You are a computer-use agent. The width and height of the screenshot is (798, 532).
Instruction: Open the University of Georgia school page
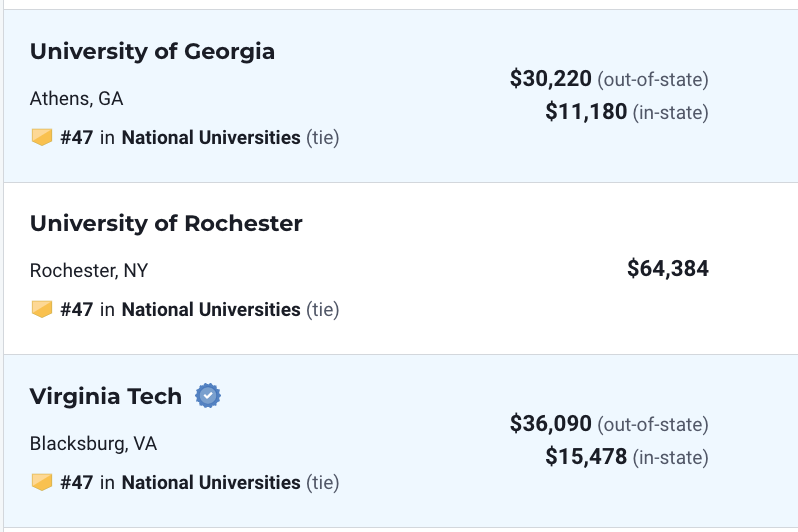152,51
